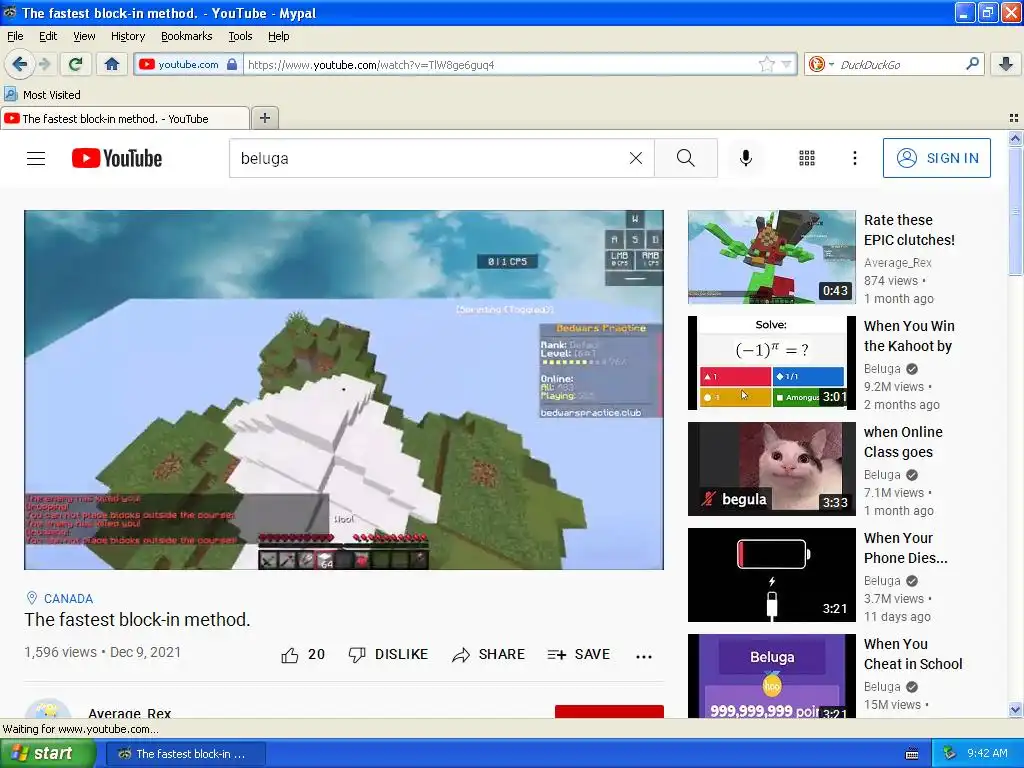Open the Most Visited bookmarks folder
1024x768 pixels.
[x=42, y=95]
